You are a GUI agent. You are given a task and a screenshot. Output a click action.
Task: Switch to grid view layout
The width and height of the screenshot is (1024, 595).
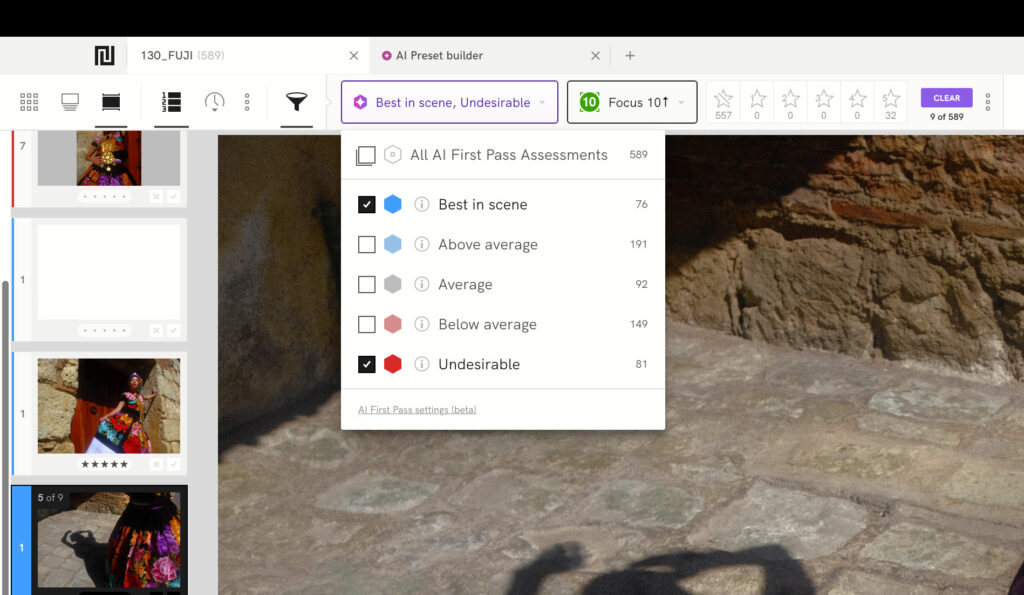tap(29, 102)
